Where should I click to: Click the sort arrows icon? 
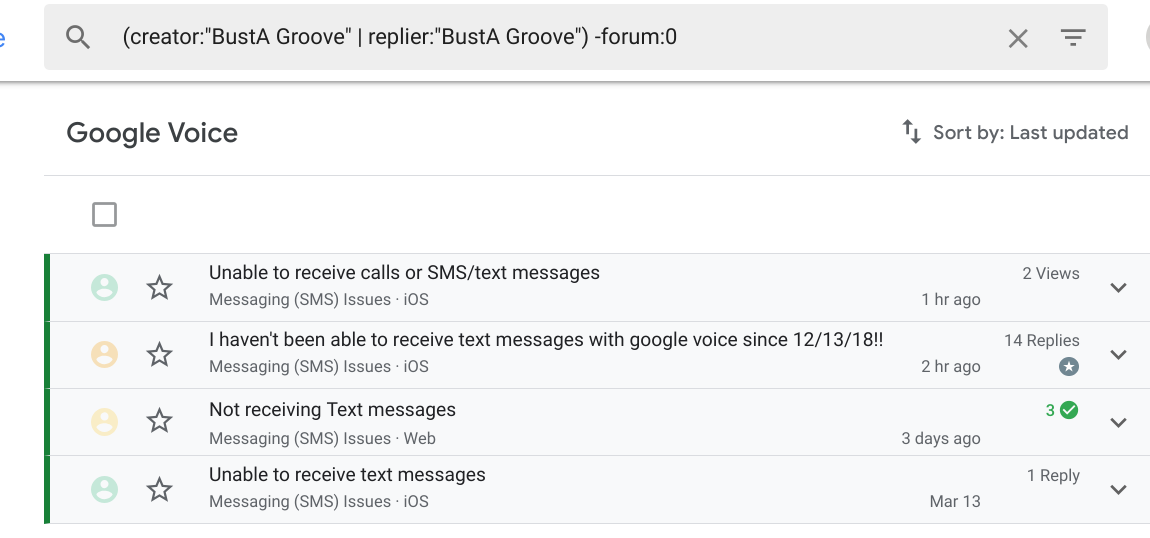click(x=911, y=132)
